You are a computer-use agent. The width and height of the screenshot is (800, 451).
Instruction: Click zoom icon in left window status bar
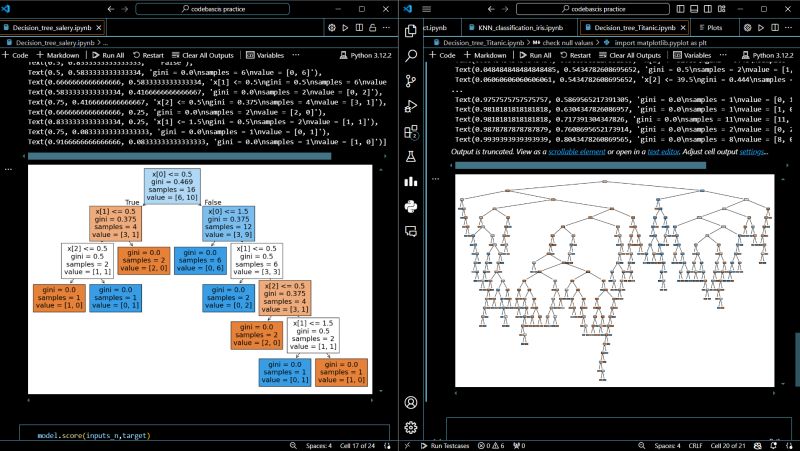(293, 445)
